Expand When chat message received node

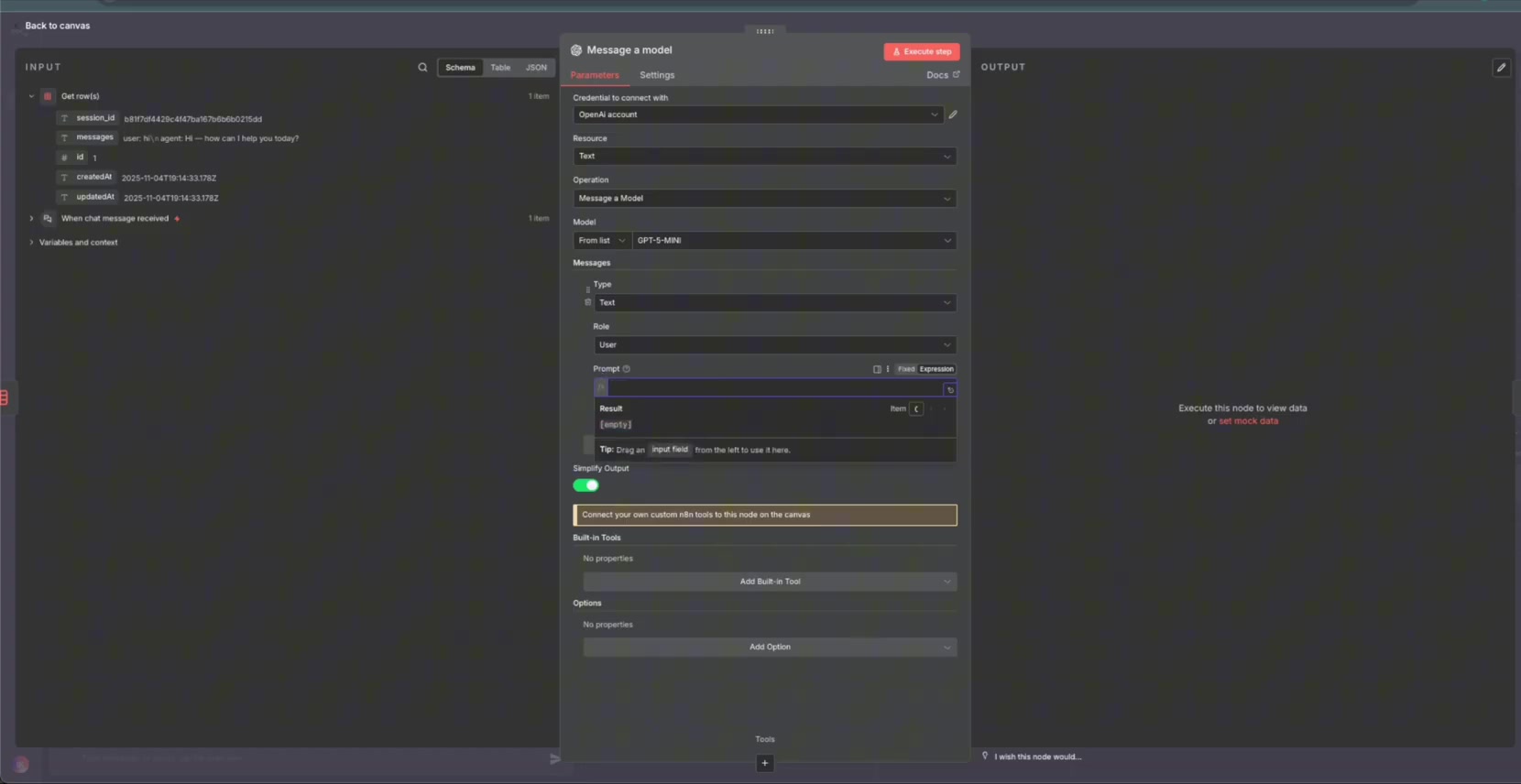(x=31, y=219)
